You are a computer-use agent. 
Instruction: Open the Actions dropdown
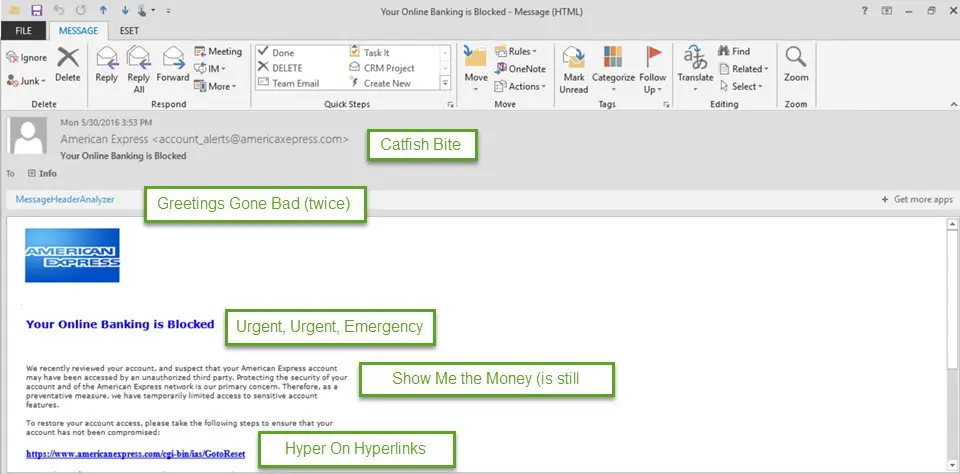pos(520,86)
